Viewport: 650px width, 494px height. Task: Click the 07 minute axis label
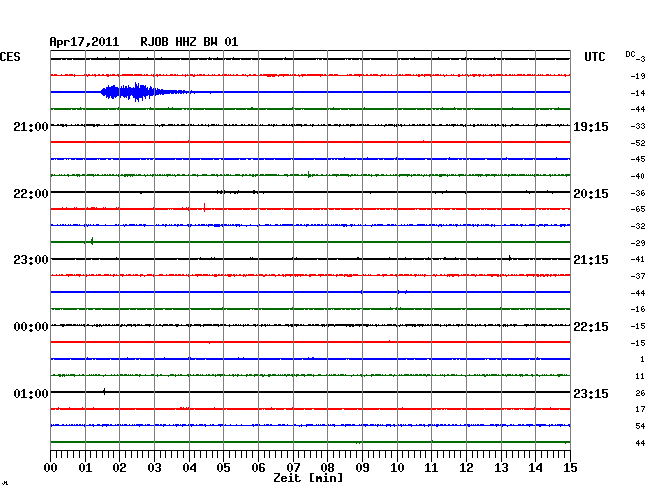tap(293, 467)
